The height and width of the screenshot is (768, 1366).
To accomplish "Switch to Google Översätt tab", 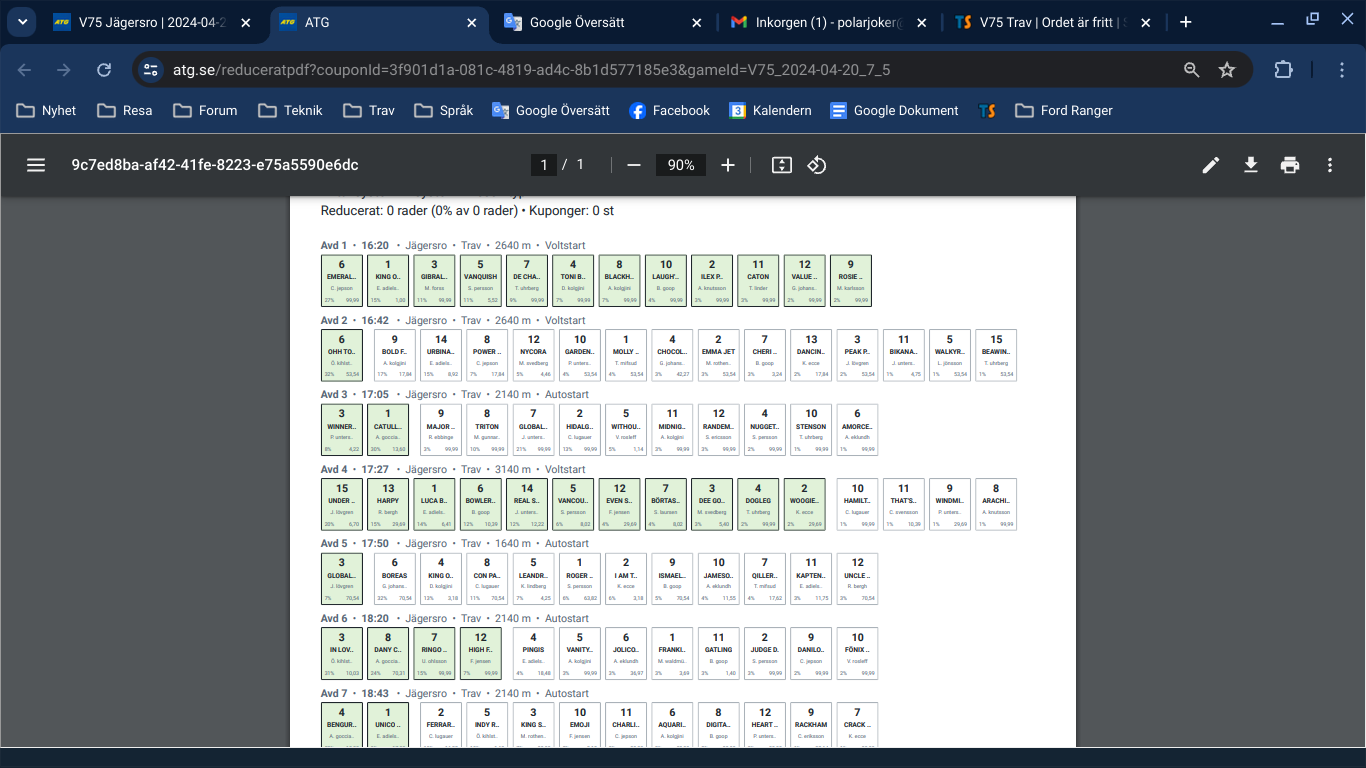I will pyautogui.click(x=600, y=22).
